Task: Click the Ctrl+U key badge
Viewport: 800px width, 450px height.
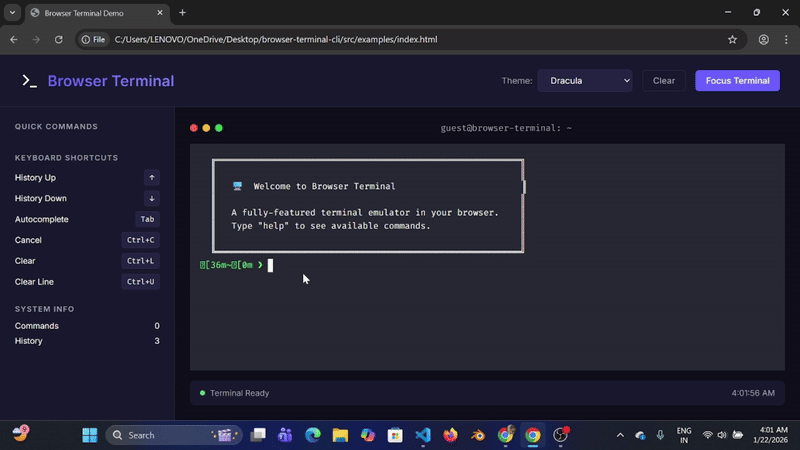Action: click(140, 282)
